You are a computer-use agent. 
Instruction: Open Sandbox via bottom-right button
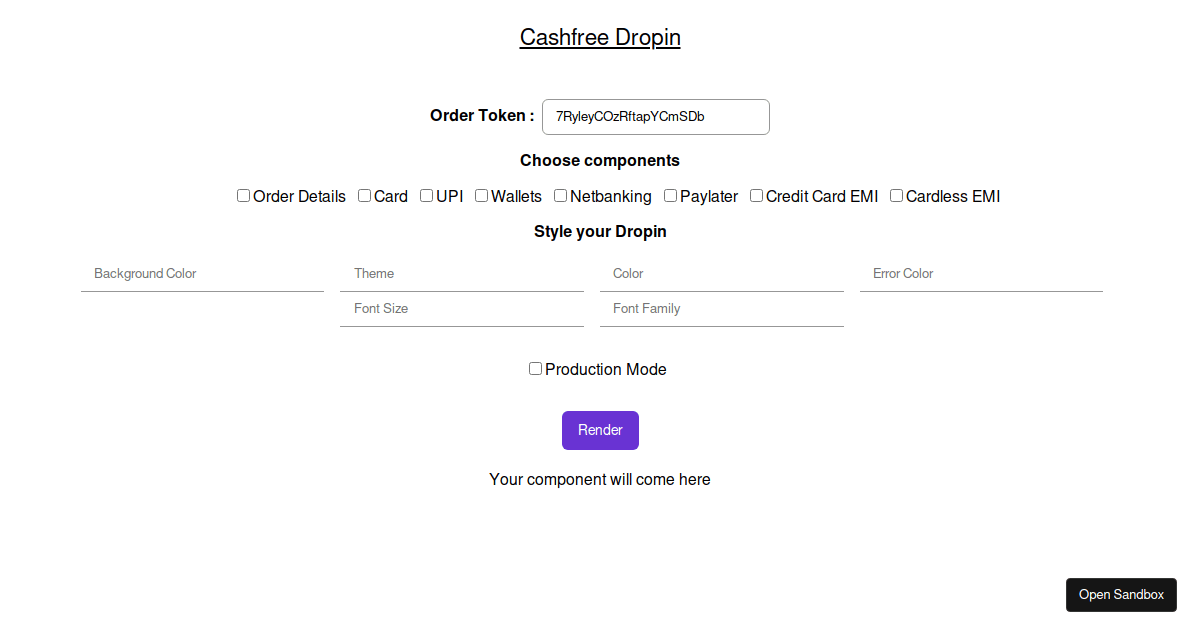click(1121, 594)
